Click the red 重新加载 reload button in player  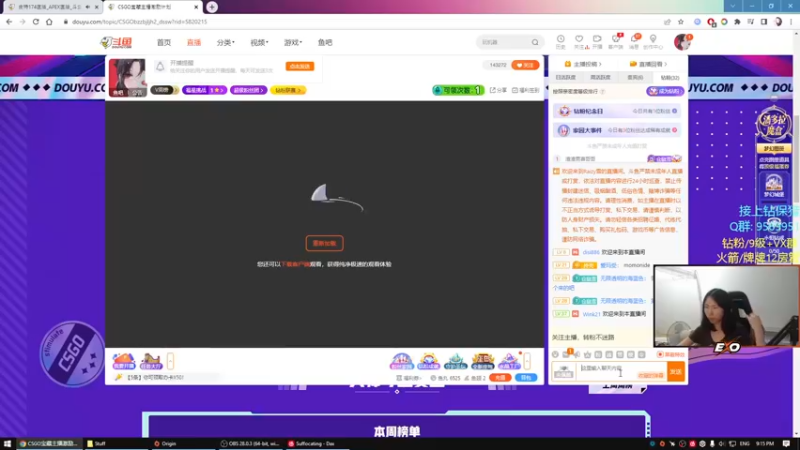coord(324,243)
